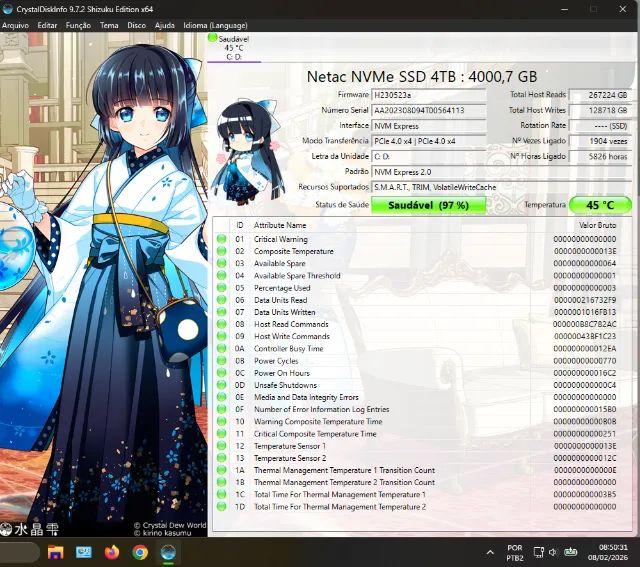
Task: Click the green status icon for Percentage Used
Action: coord(222,288)
